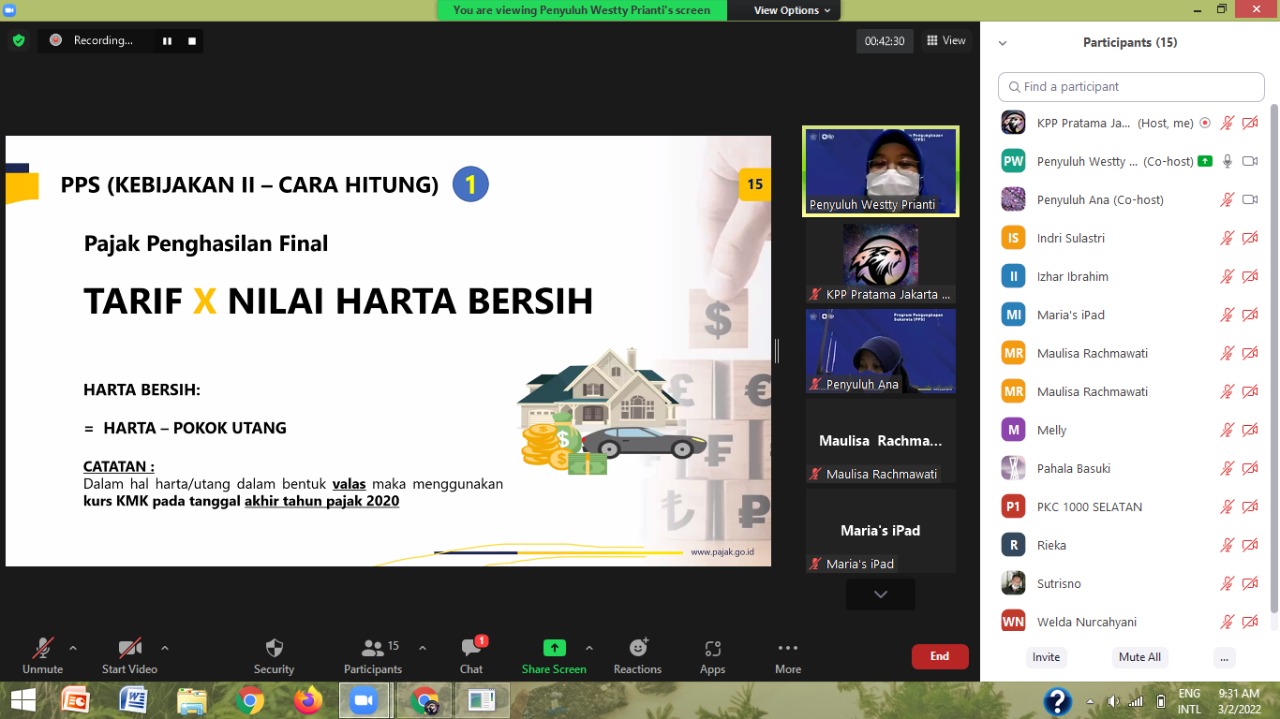Click the More options icon
This screenshot has width=1280, height=719.
(x=788, y=648)
